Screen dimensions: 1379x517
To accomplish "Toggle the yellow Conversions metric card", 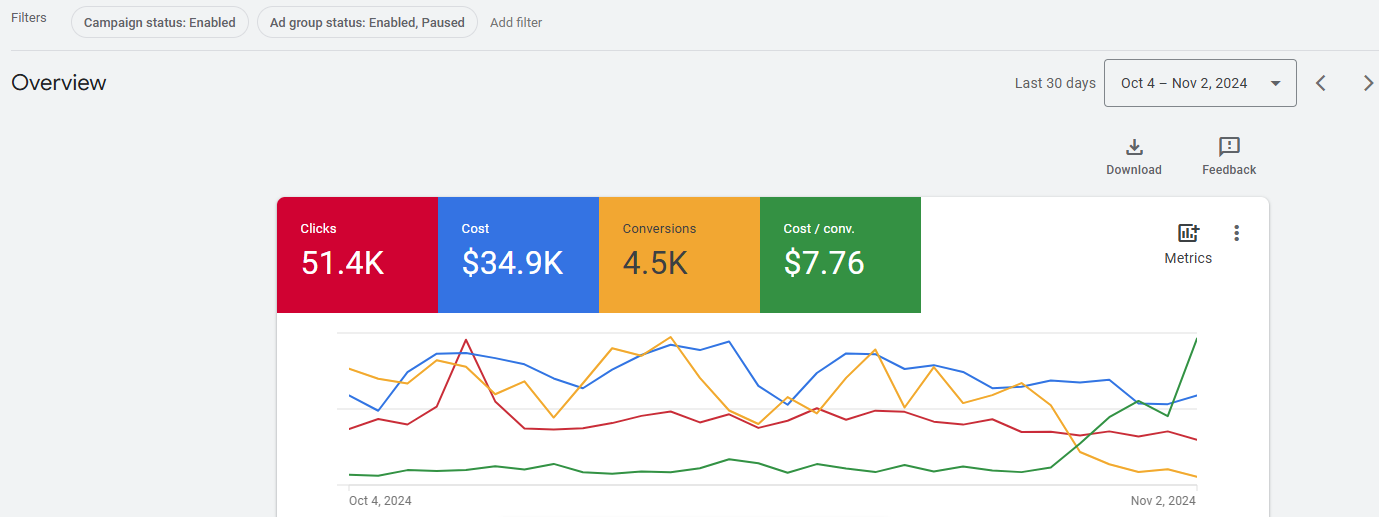I will (x=679, y=255).
